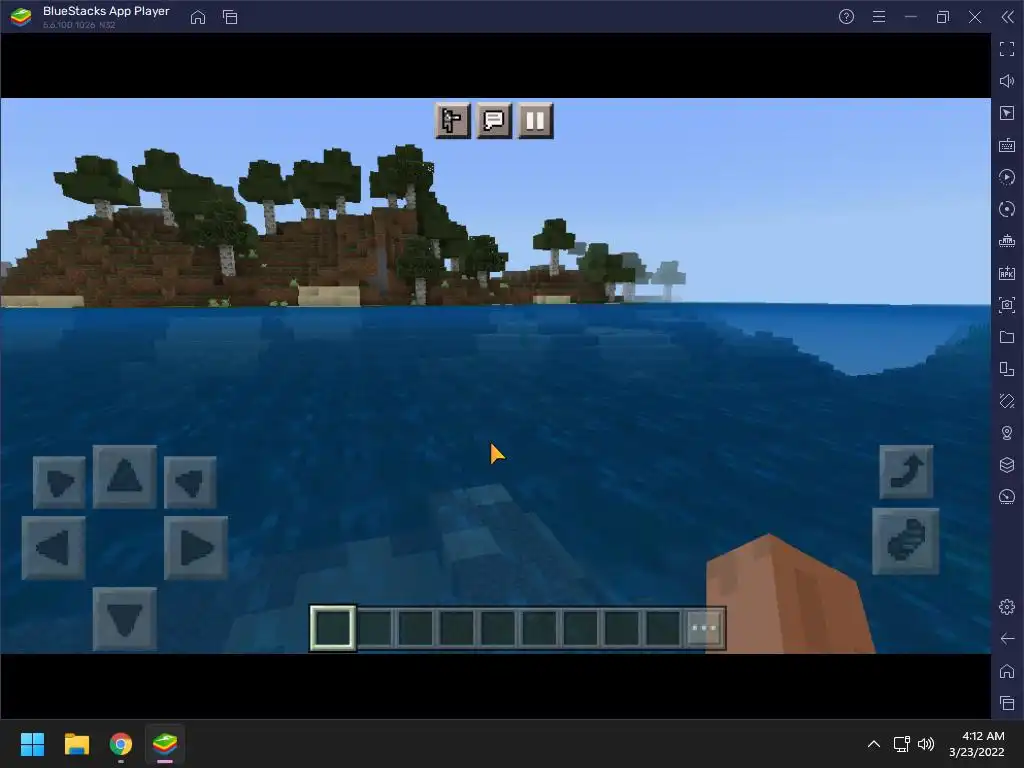Click Android recents icon at sidebar bottom
Viewport: 1024px width, 768px height.
coord(1007,703)
